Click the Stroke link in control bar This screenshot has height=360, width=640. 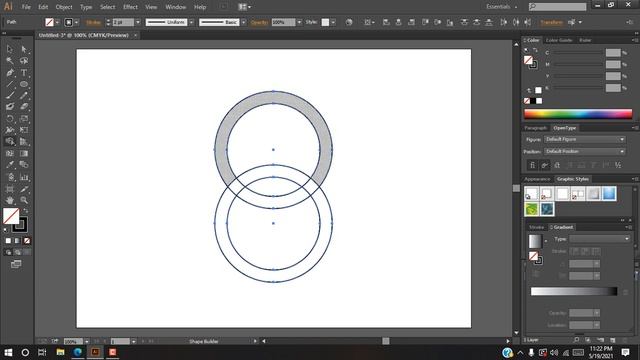pyautogui.click(x=93, y=22)
